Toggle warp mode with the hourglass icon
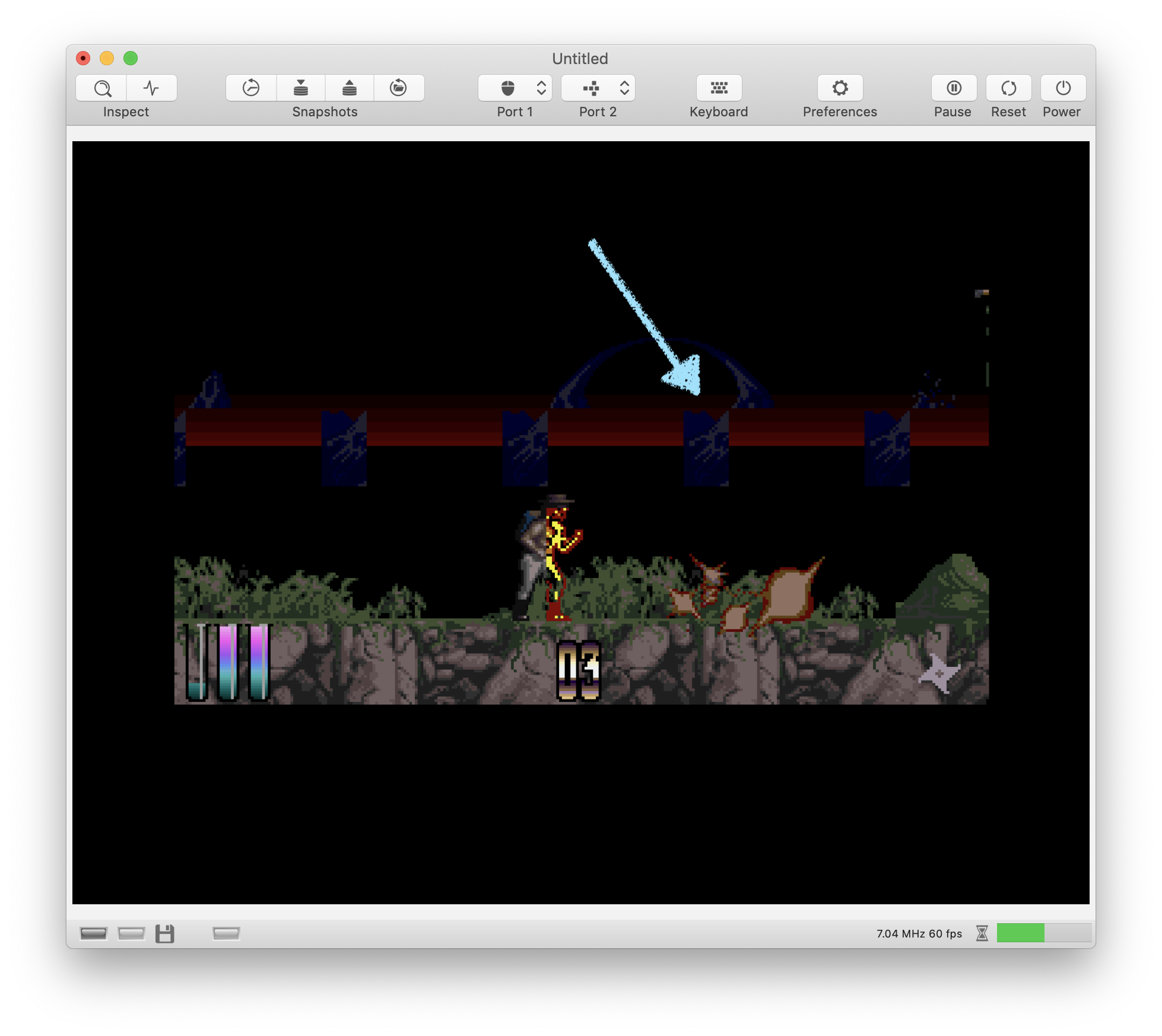1162x1036 pixels. (x=982, y=933)
